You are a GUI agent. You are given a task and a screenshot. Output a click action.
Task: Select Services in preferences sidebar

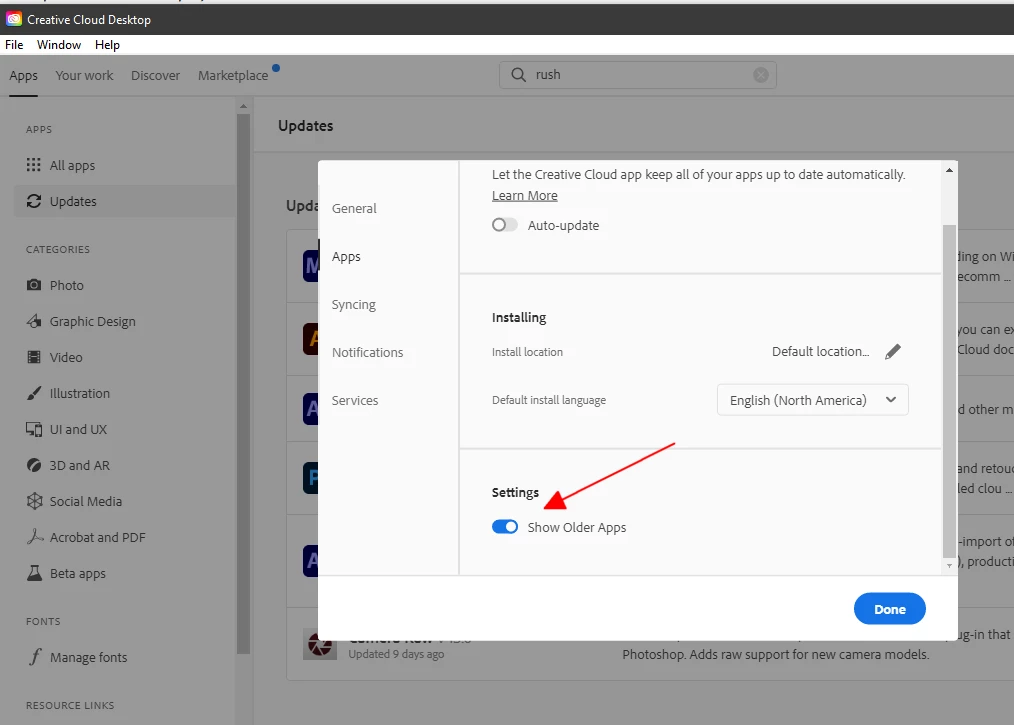point(355,400)
